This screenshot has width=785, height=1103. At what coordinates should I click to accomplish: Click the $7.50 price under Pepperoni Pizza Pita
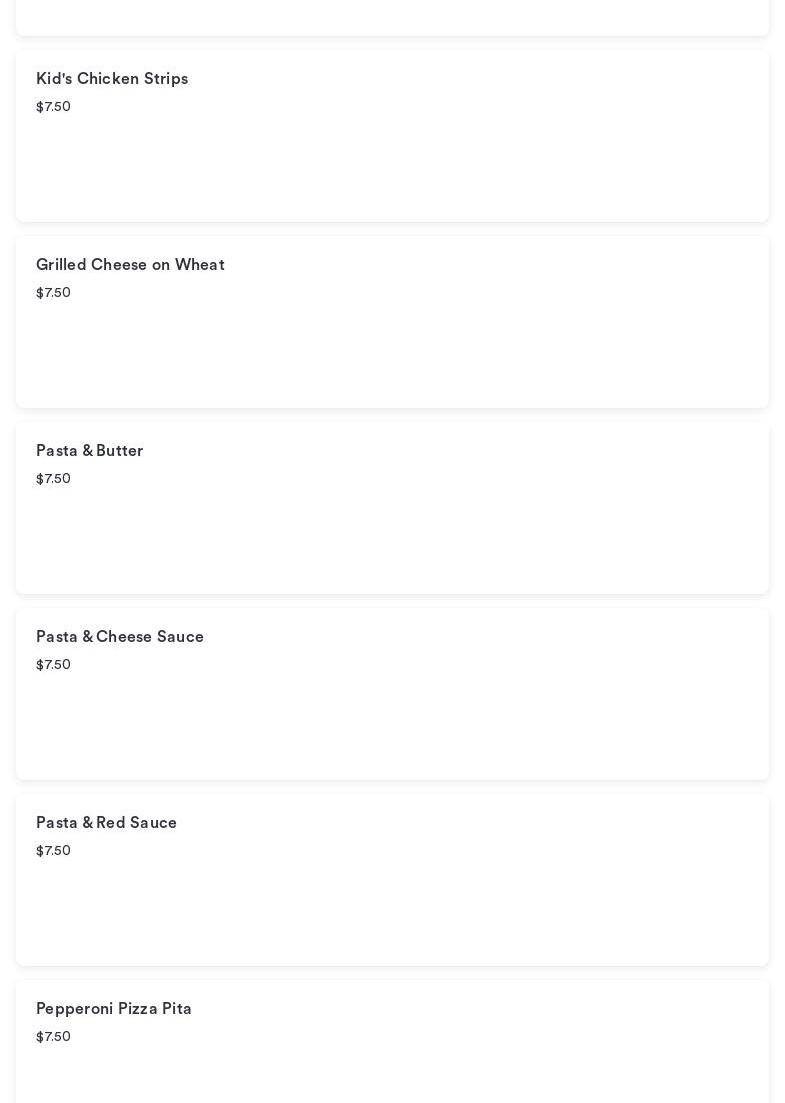pyautogui.click(x=53, y=1036)
